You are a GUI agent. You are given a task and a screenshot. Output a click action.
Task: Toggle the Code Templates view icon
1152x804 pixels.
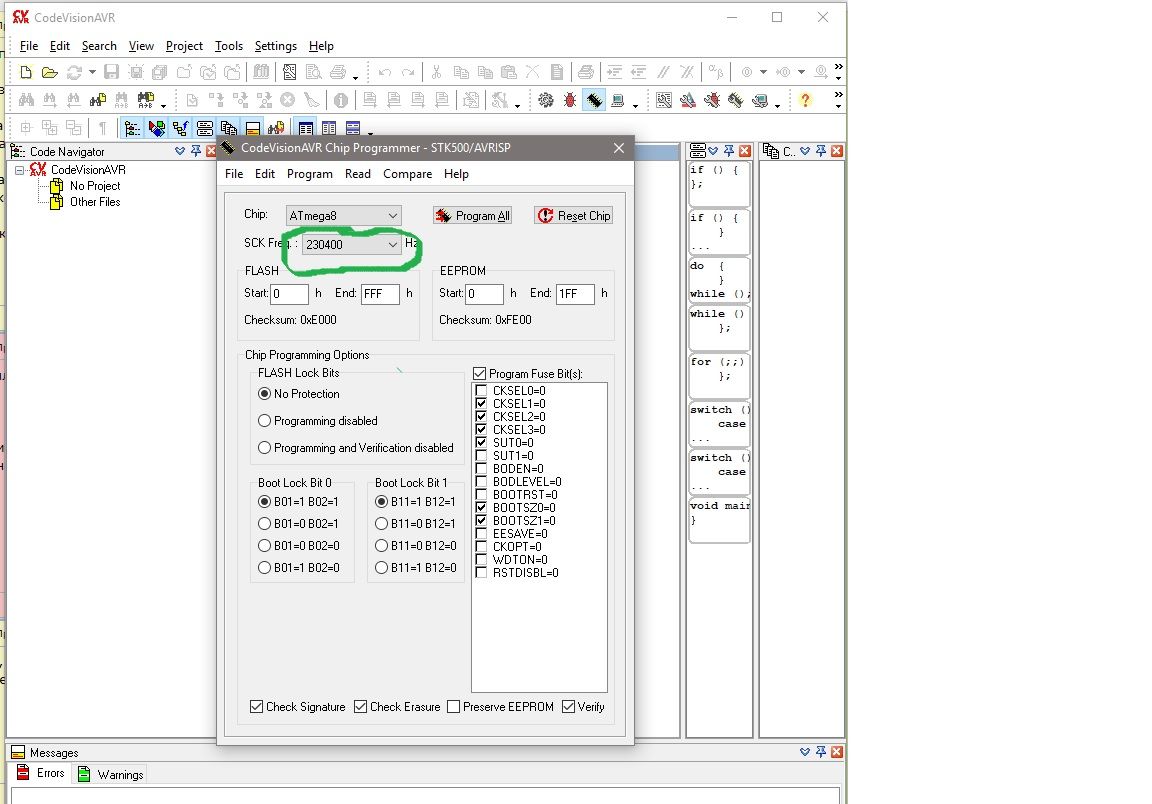coord(204,129)
